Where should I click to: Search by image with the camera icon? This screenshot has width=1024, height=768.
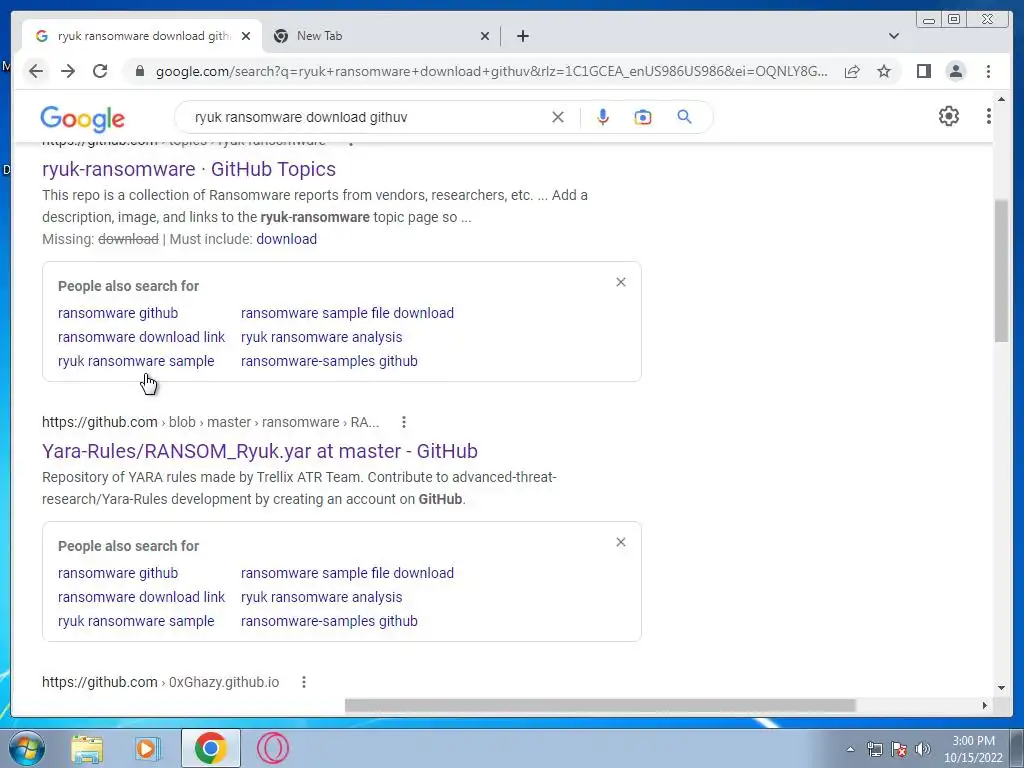(643, 117)
